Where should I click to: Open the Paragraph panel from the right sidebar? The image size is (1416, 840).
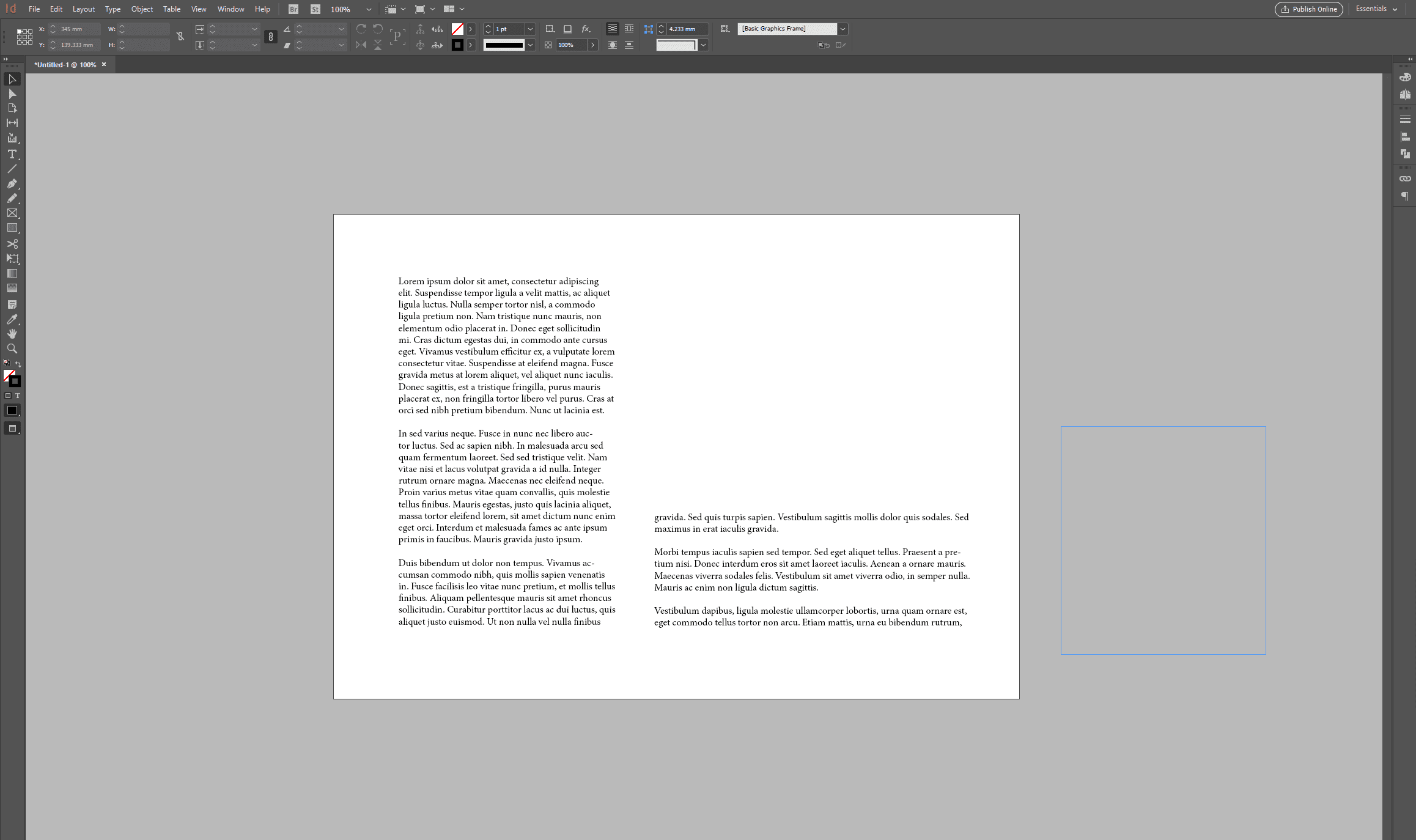click(1405, 196)
